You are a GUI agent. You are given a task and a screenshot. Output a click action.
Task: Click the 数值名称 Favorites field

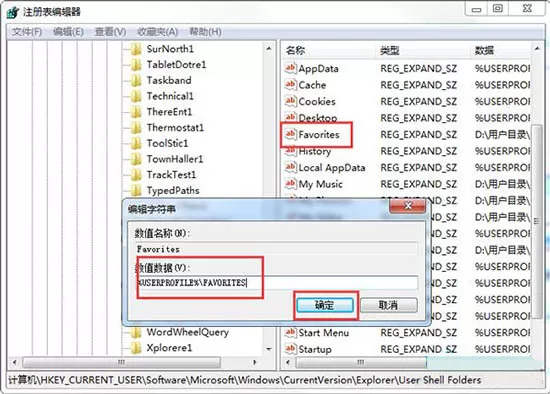(x=277, y=249)
